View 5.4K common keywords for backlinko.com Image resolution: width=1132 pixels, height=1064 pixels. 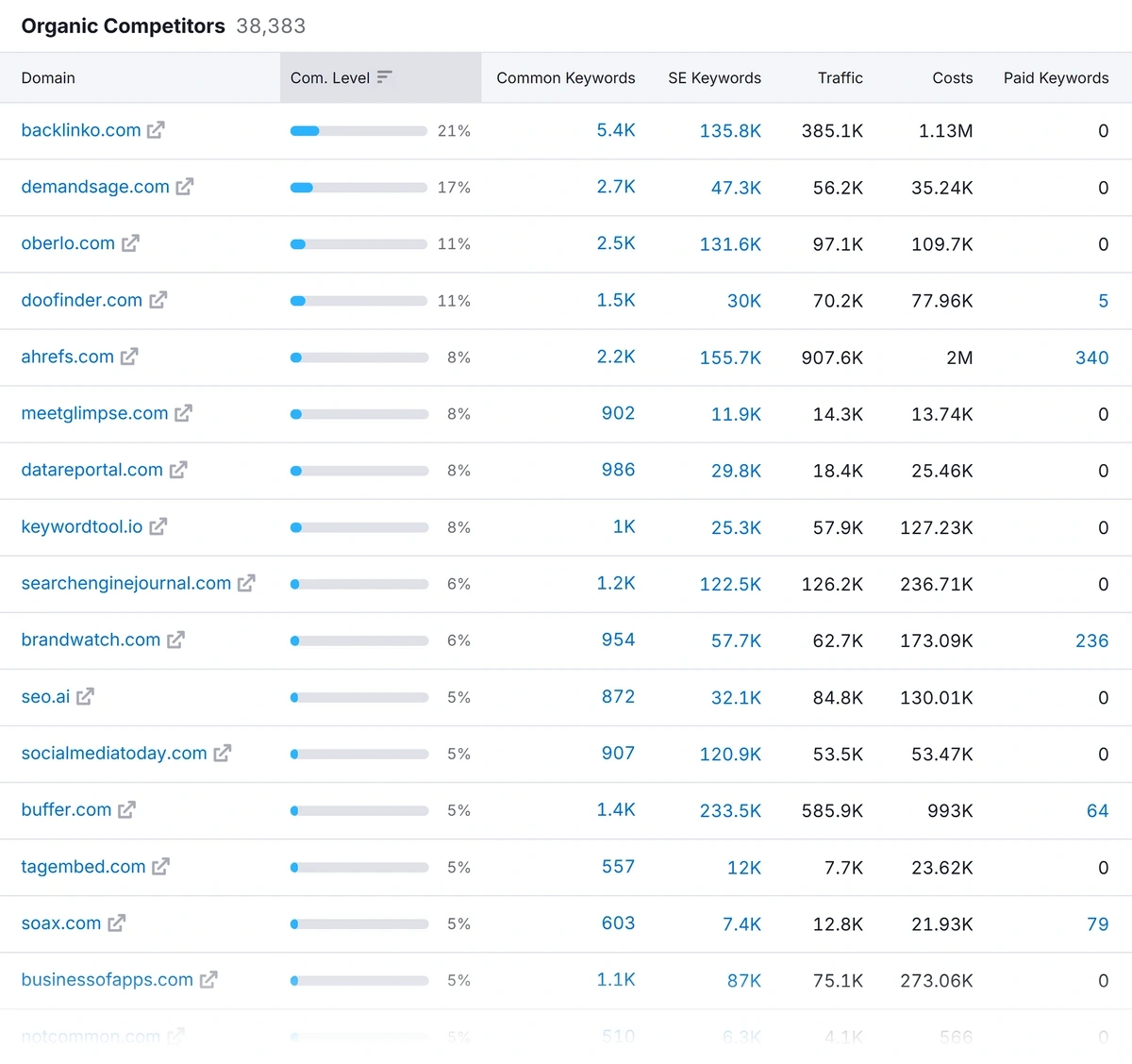616,130
